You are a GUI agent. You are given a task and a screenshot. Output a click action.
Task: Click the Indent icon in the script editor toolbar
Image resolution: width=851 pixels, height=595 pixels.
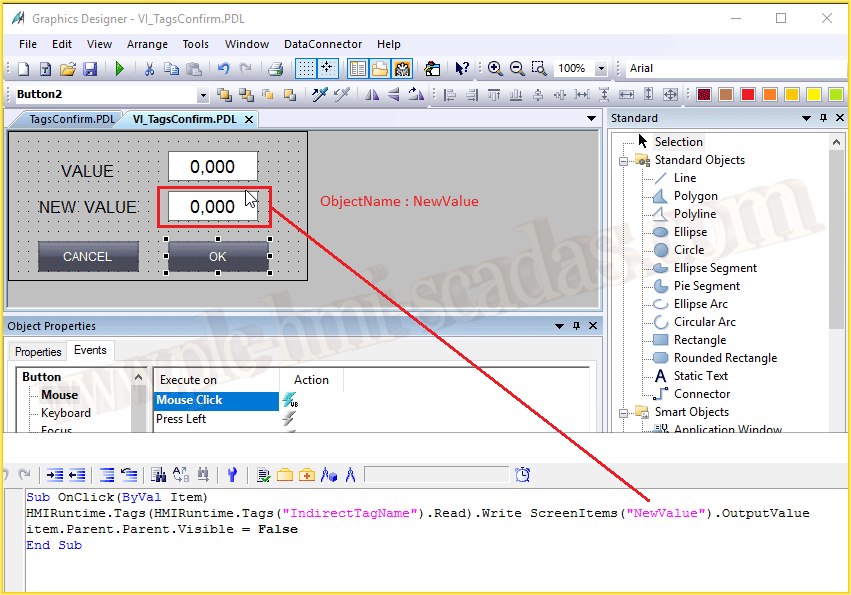[x=55, y=475]
